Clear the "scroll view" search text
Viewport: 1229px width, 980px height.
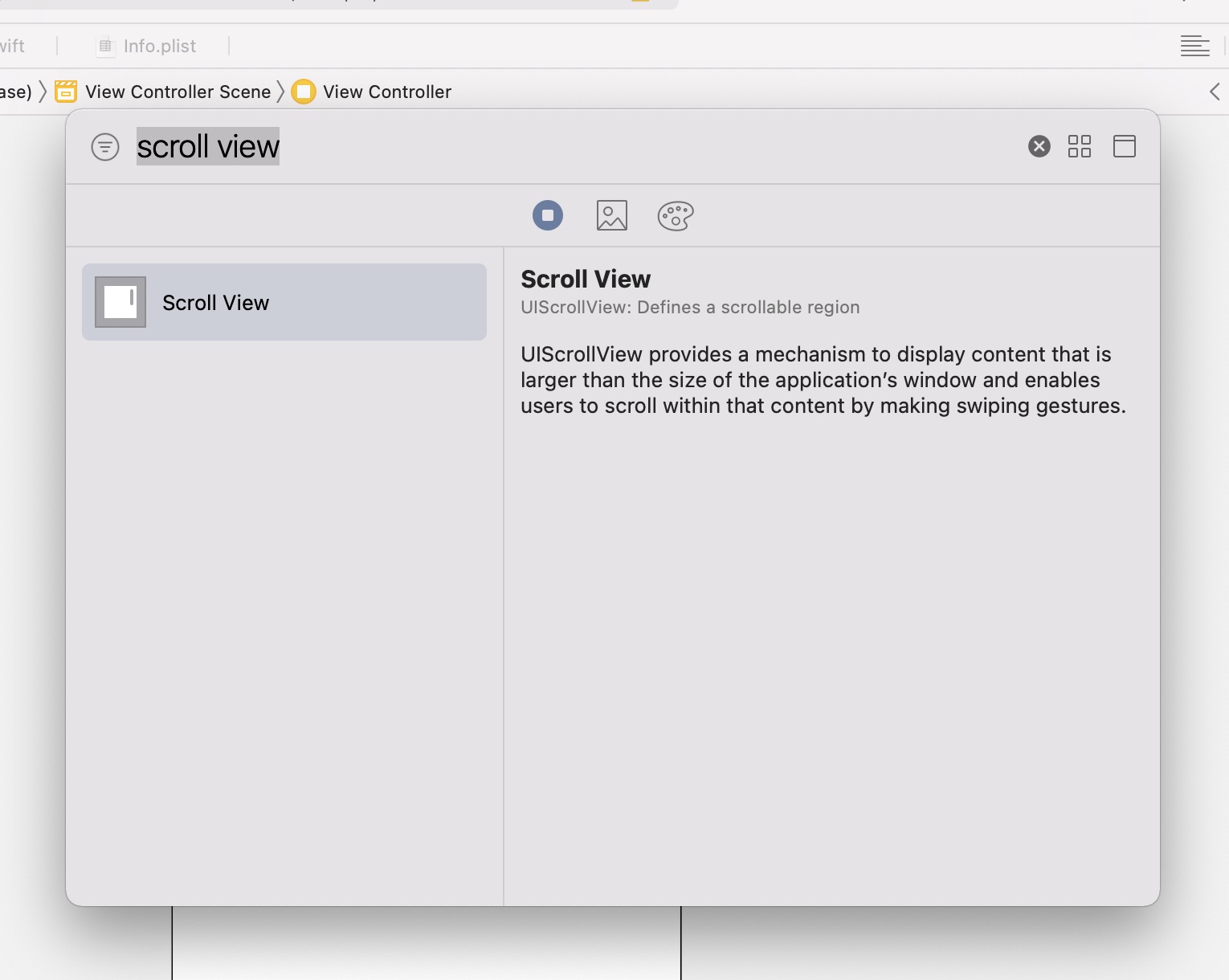1039,146
